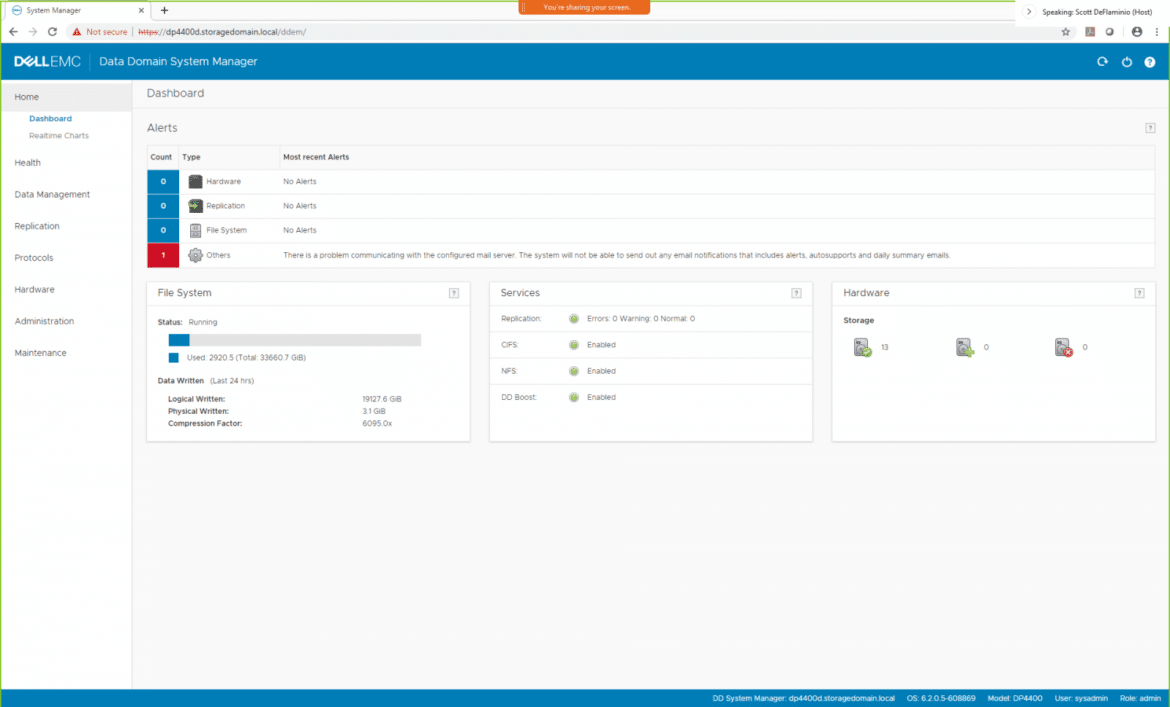This screenshot has height=707, width=1170.
Task: Click the Hardware panel help icon
Action: (1139, 293)
